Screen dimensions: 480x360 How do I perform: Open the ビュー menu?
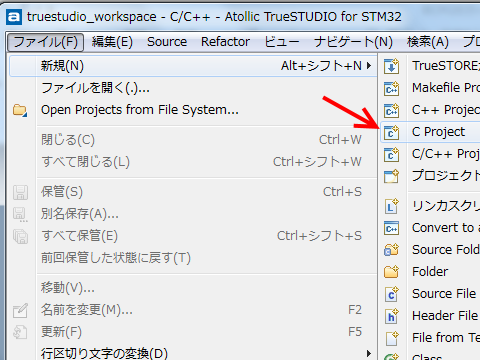282,42
